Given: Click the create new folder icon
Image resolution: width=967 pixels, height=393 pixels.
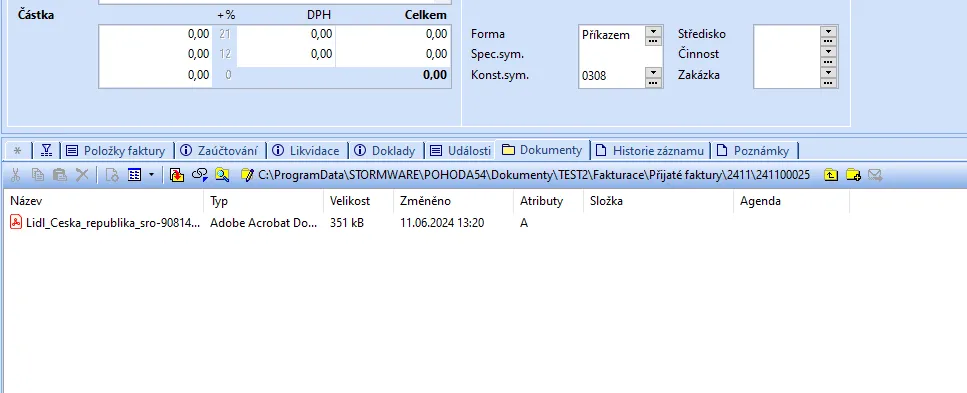Looking at the screenshot, I should point(853,175).
